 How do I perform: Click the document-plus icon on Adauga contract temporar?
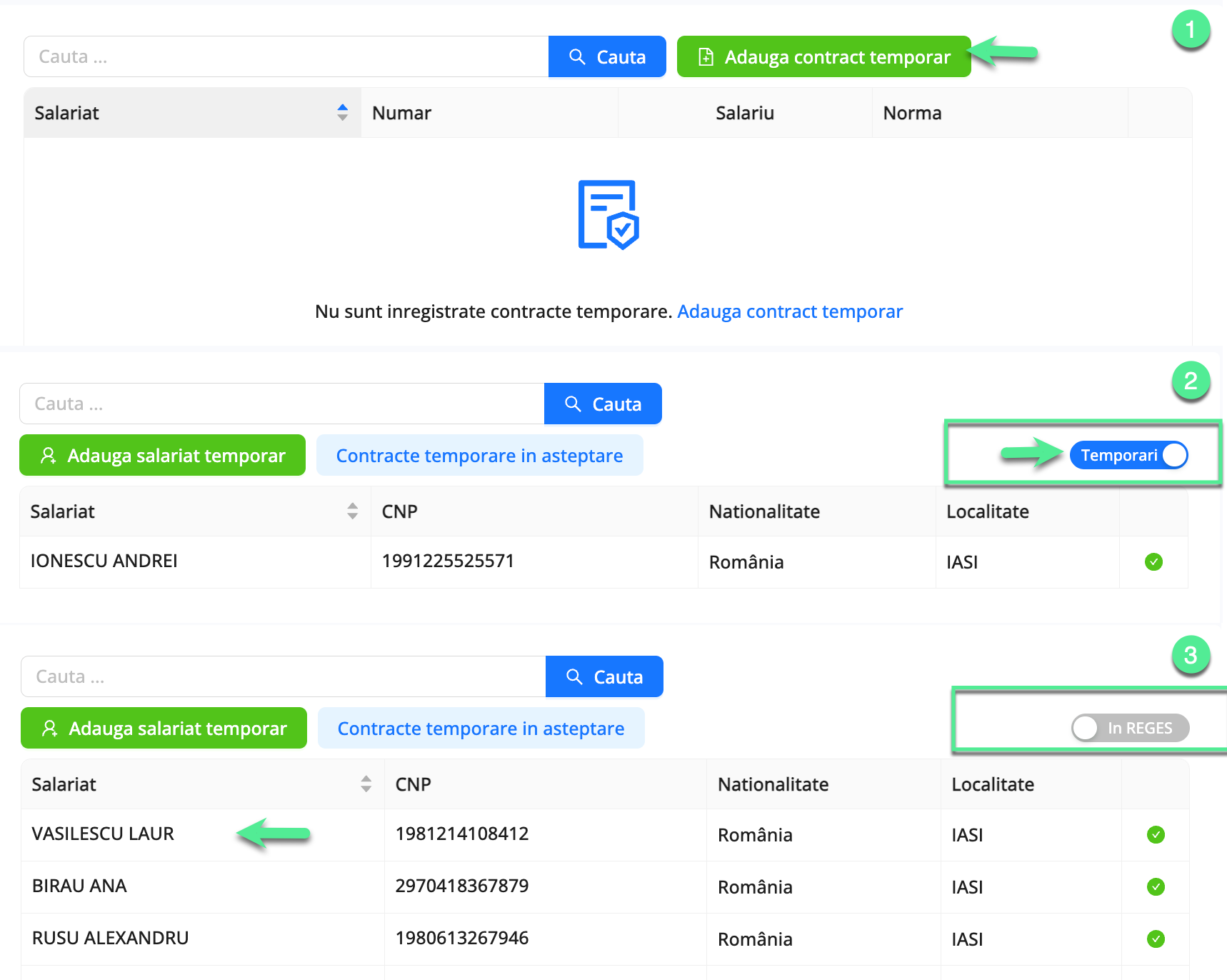706,56
